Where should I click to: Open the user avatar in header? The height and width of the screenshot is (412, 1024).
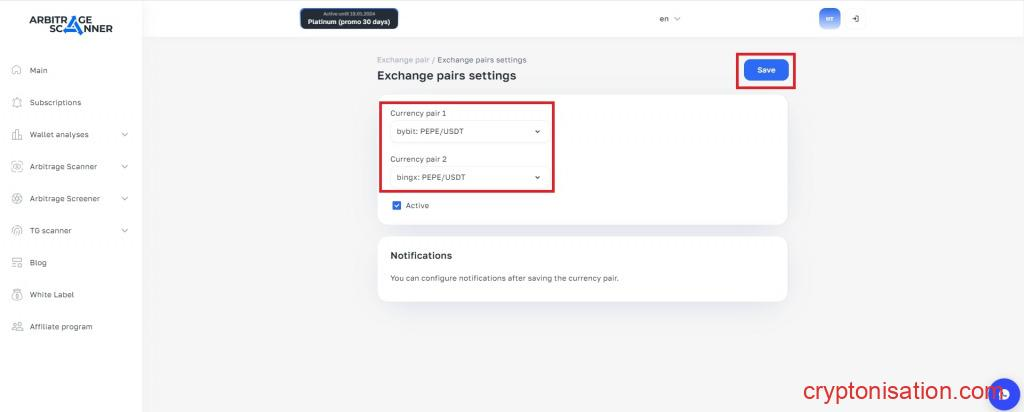829,19
